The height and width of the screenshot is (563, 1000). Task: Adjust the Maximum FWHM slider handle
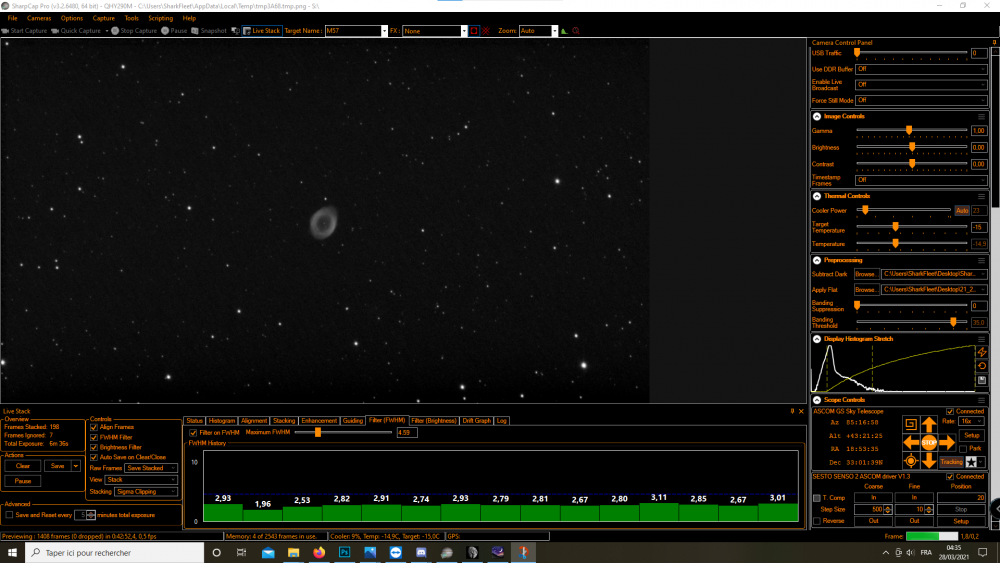click(318, 432)
